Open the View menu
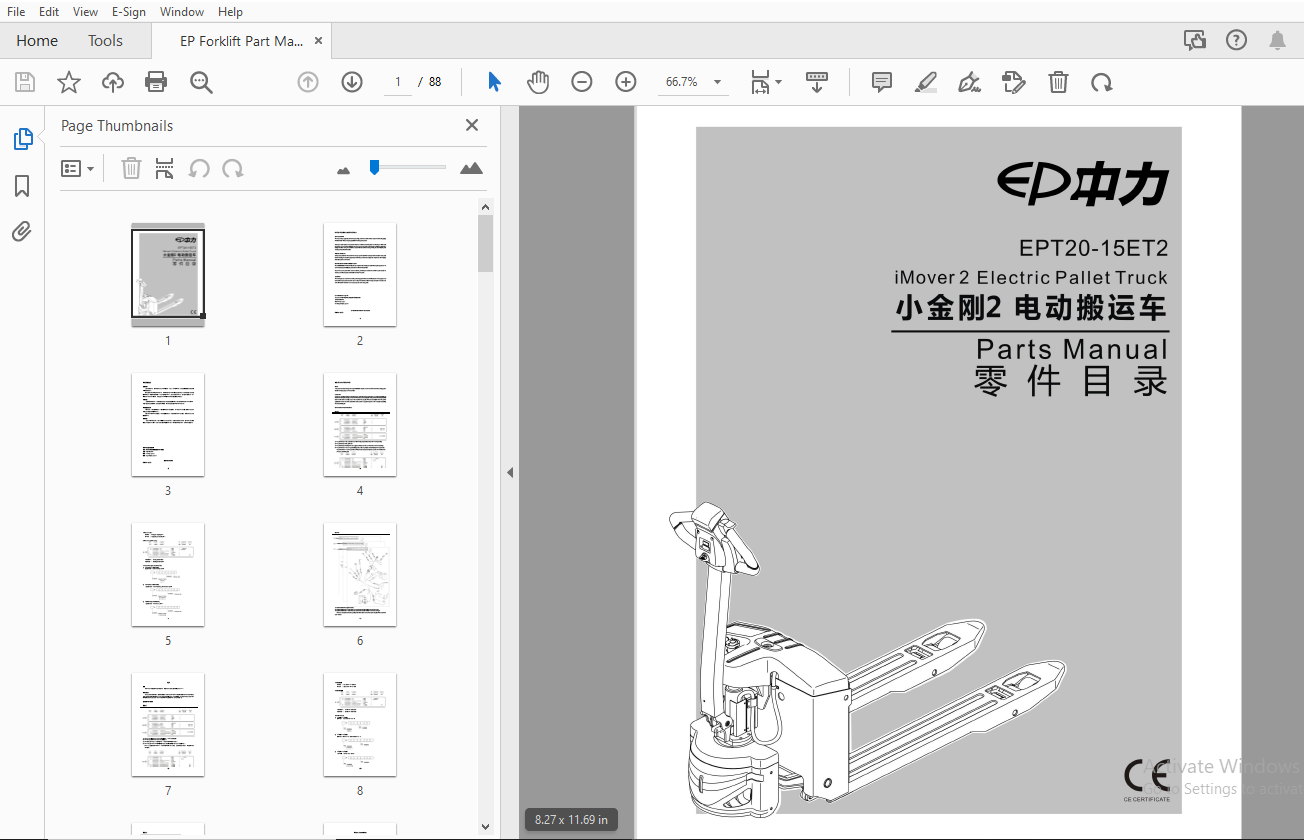The image size is (1304, 840). point(86,12)
